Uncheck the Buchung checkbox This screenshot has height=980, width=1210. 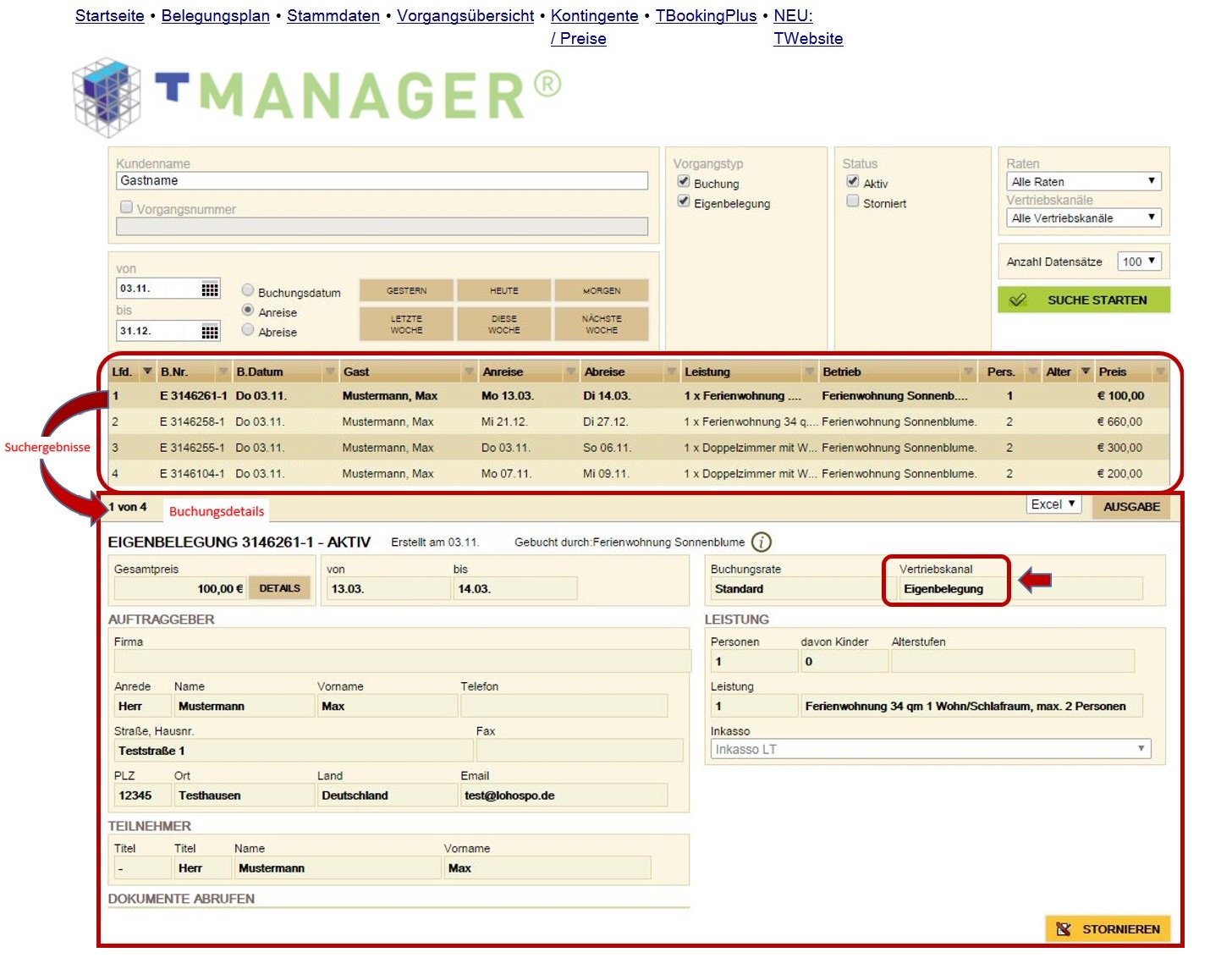click(x=684, y=182)
